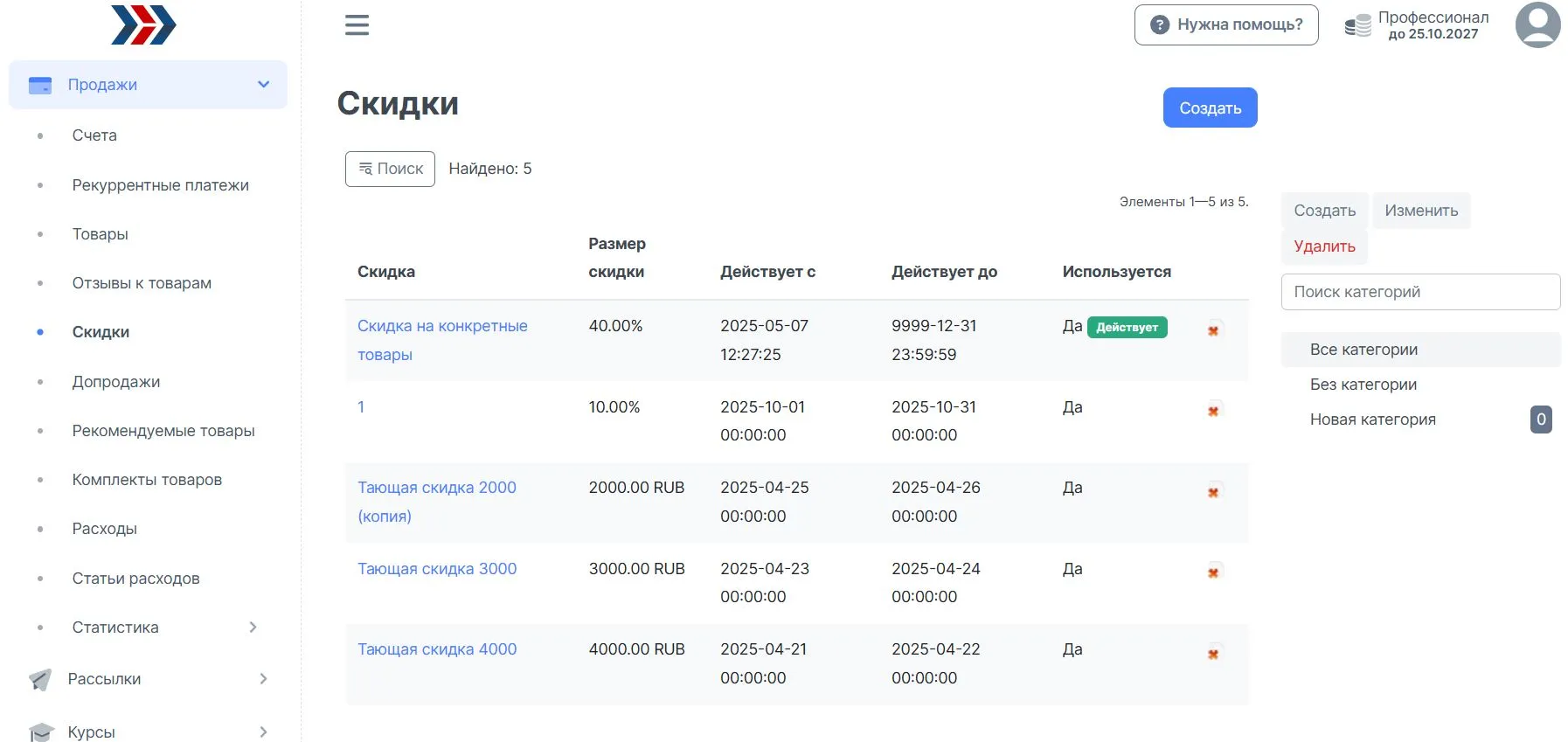Image resolution: width=1568 pixels, height=742 pixels.
Task: Go to Комплекты товаров
Action: 147,480
